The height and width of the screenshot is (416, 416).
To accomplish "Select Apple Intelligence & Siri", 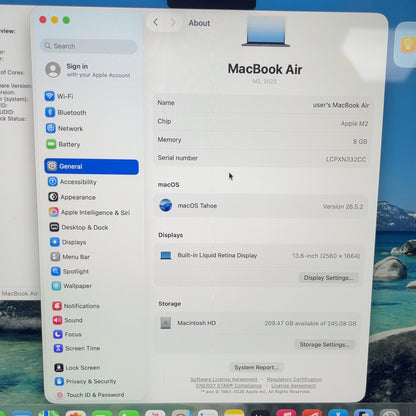I will point(89,212).
